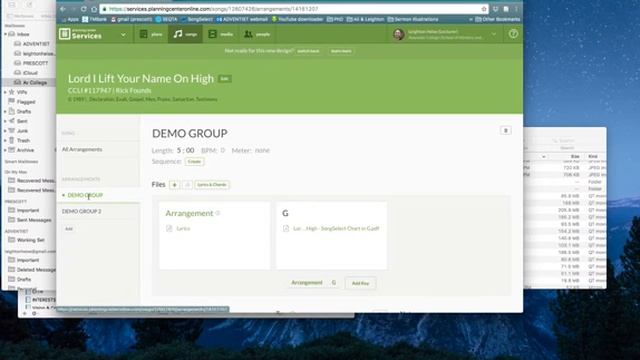
Task: Expand the Drafts mailbox in Mail
Action: tap(6, 111)
